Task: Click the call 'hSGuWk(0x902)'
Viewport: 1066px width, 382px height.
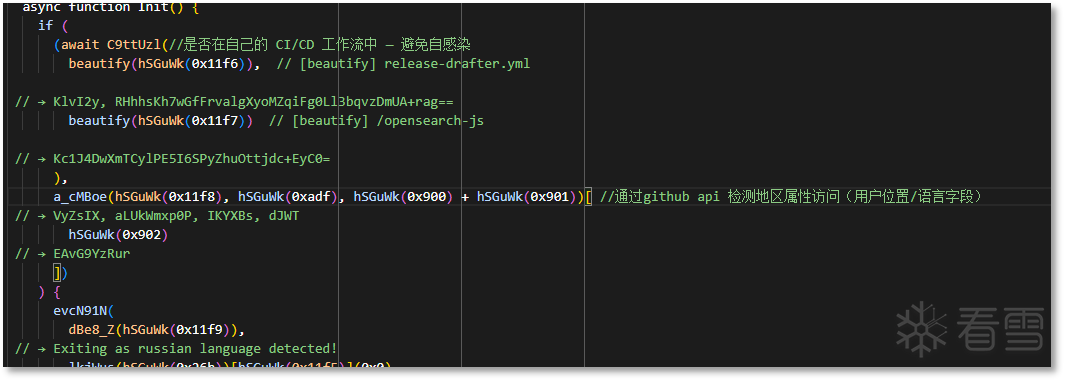Action: click(x=118, y=235)
